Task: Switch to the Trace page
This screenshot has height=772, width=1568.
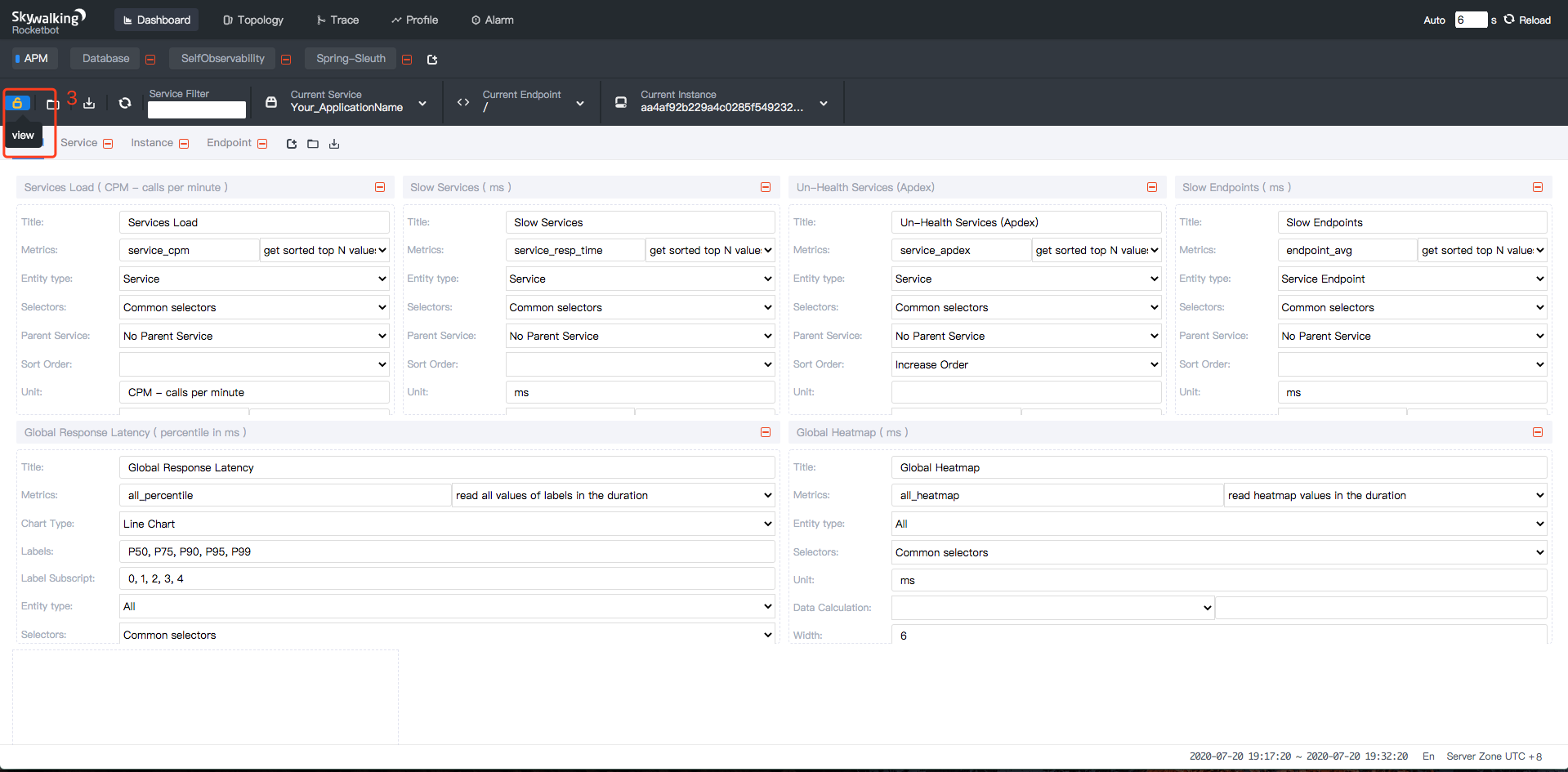Action: coord(337,20)
